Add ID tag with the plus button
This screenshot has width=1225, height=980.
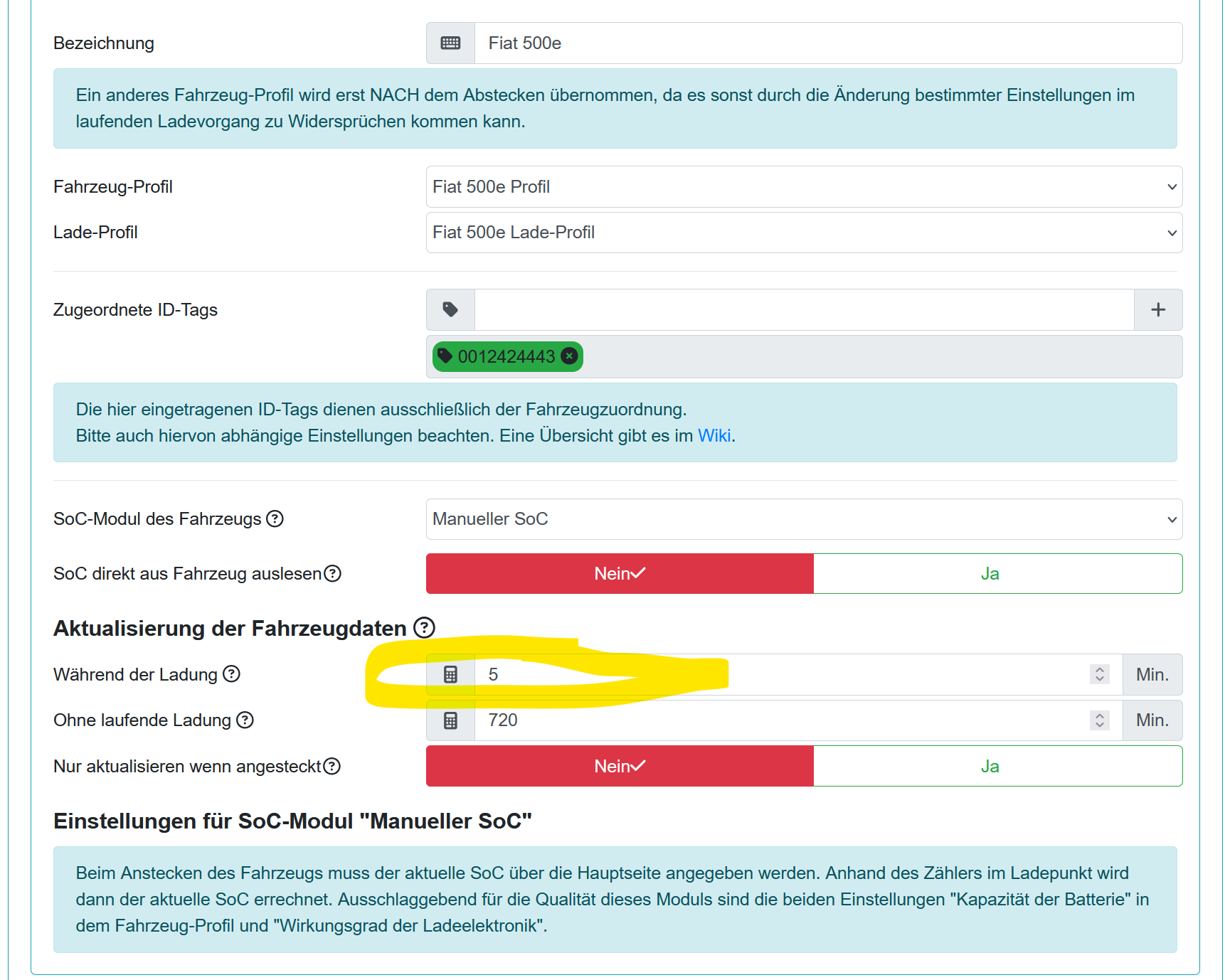[1158, 309]
